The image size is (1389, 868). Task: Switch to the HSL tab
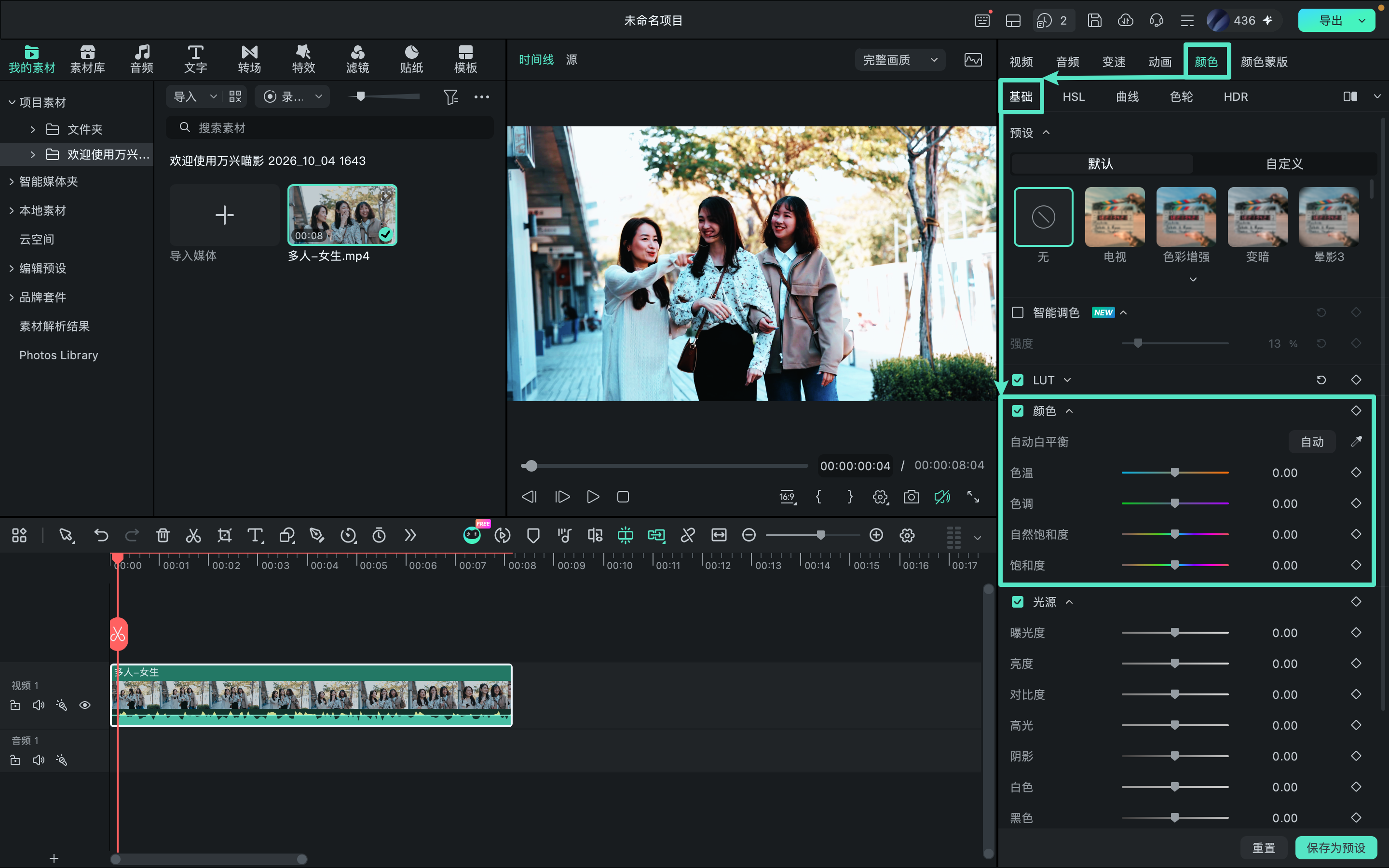click(x=1073, y=96)
